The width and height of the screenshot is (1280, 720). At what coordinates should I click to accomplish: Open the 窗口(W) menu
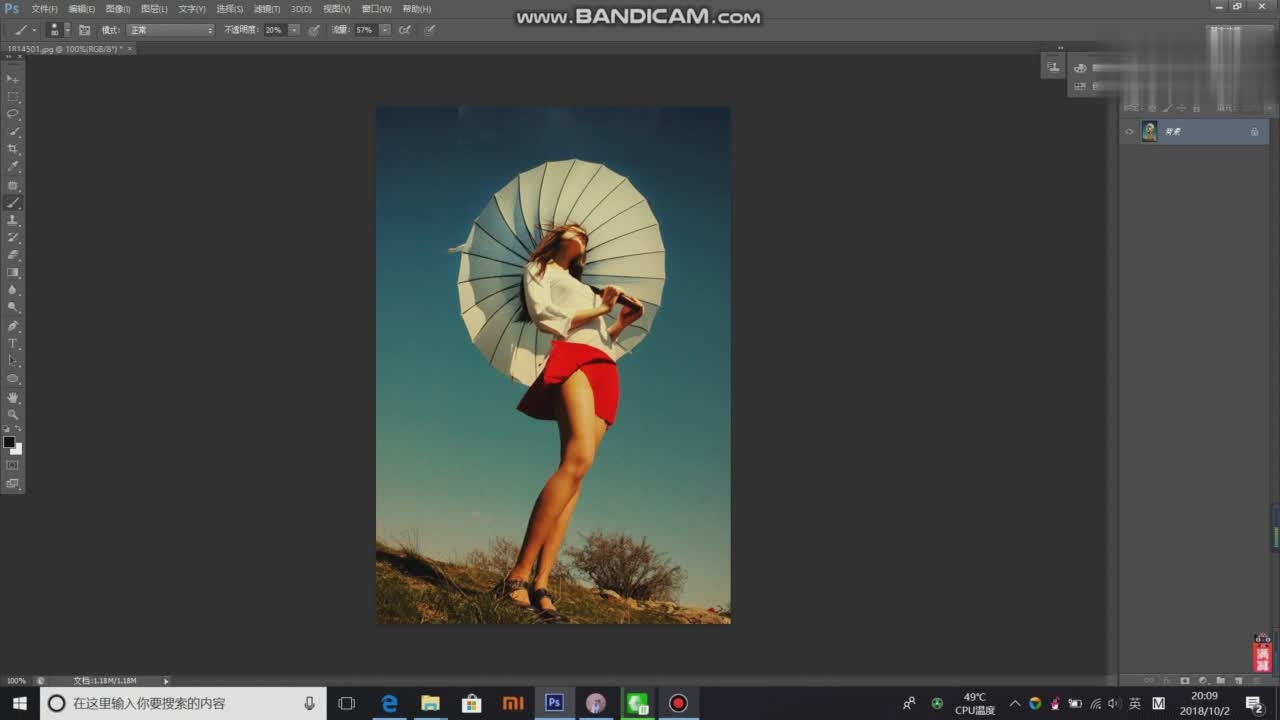pos(376,9)
